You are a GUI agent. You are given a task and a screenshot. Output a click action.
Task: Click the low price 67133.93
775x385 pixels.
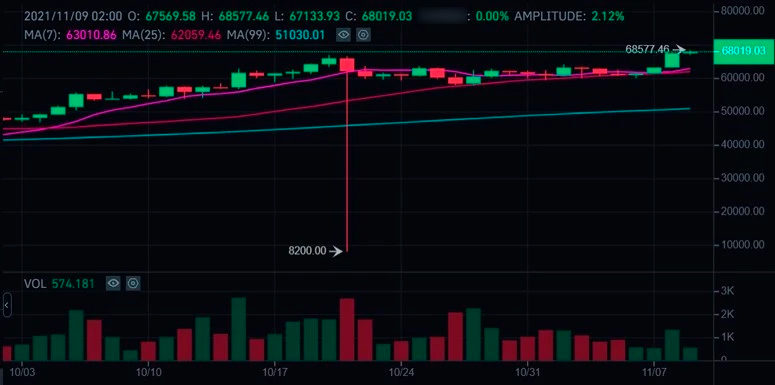pyautogui.click(x=313, y=16)
